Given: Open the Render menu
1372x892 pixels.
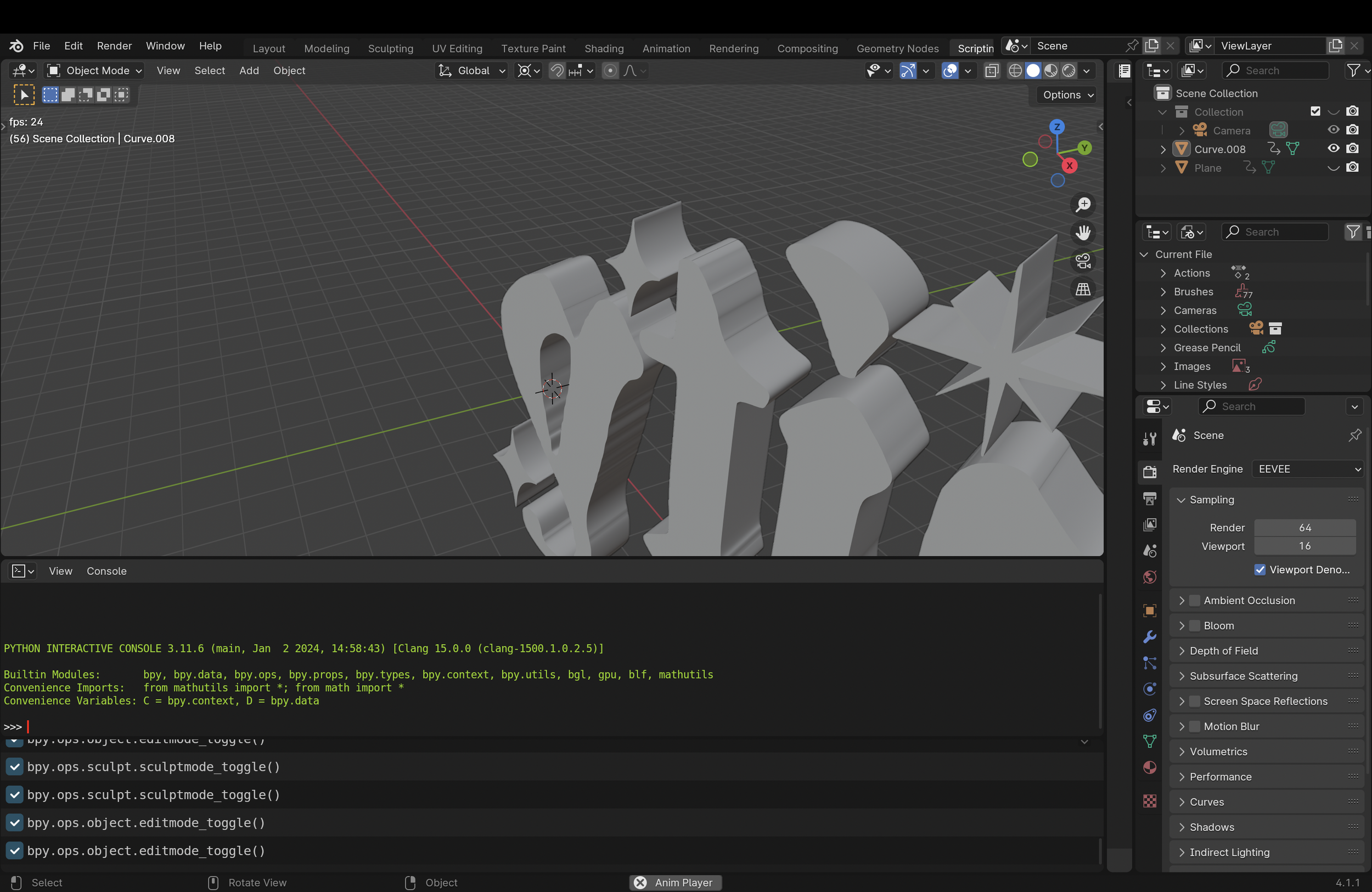Looking at the screenshot, I should [114, 46].
